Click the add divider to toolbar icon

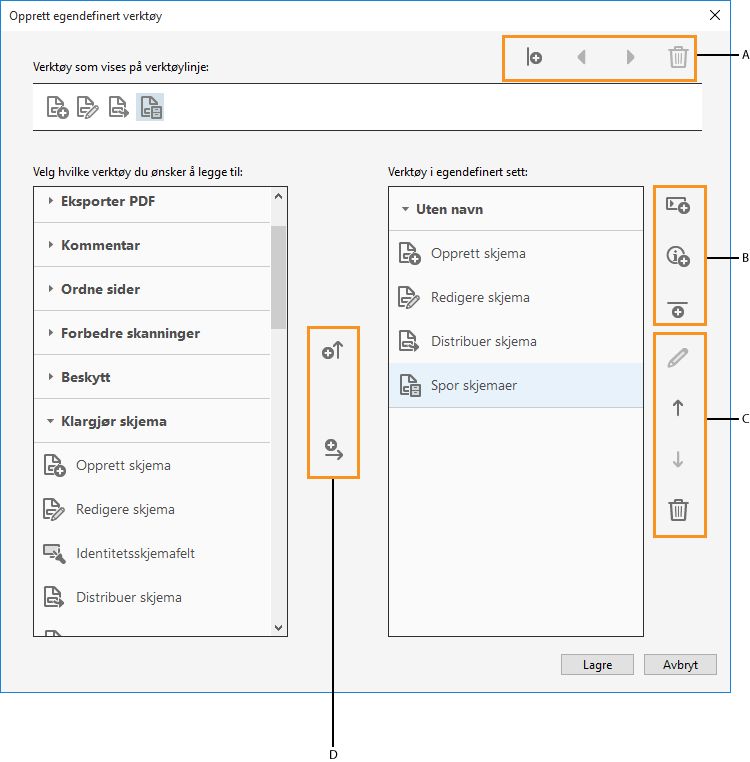(x=535, y=57)
